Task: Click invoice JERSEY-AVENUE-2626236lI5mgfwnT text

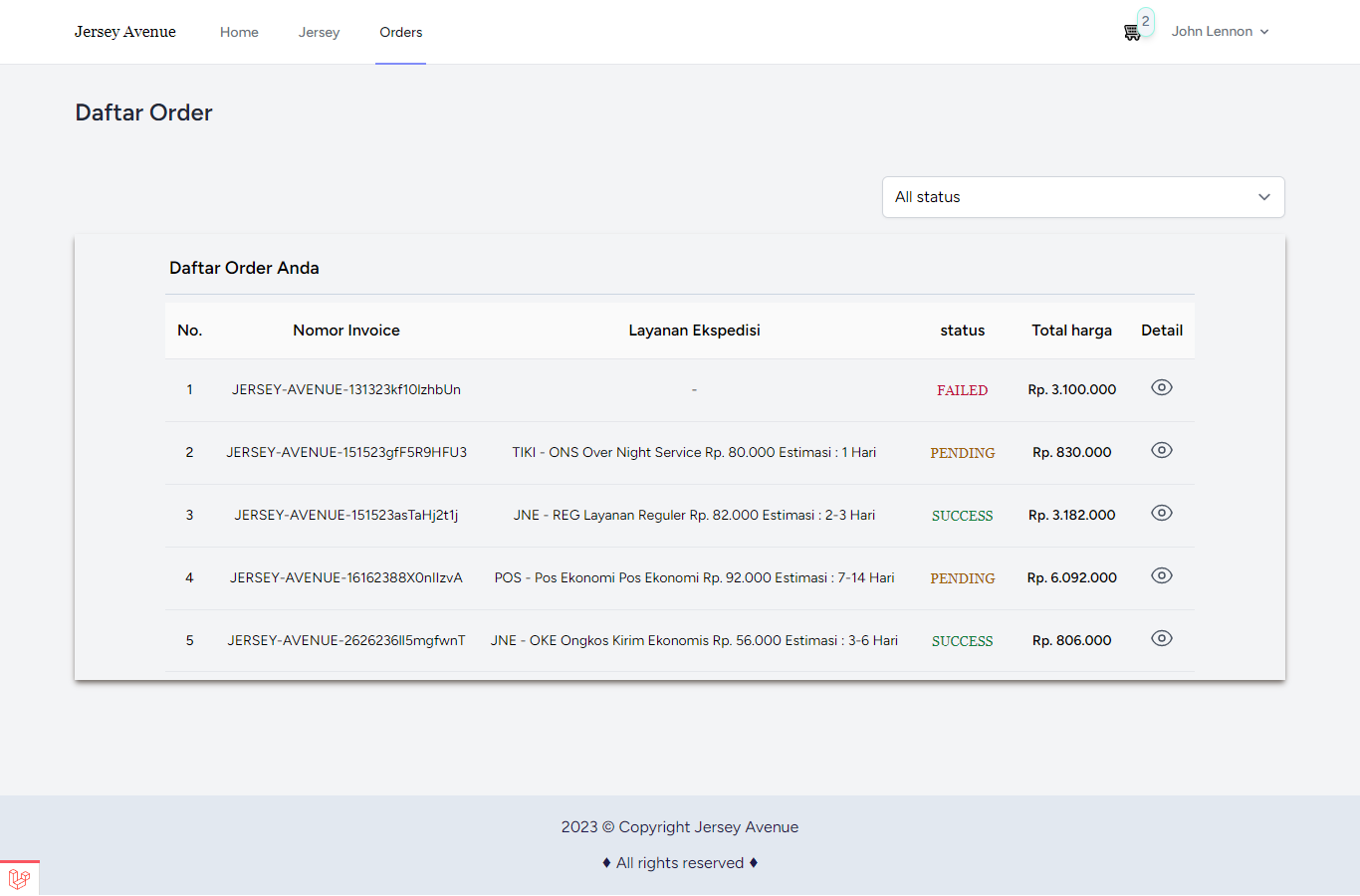Action: (346, 640)
